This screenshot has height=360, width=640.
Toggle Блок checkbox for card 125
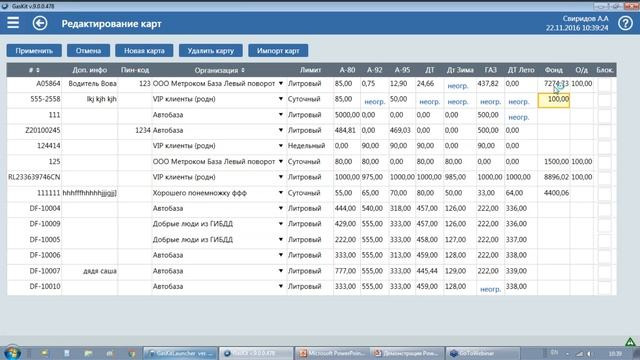pyautogui.click(x=604, y=162)
